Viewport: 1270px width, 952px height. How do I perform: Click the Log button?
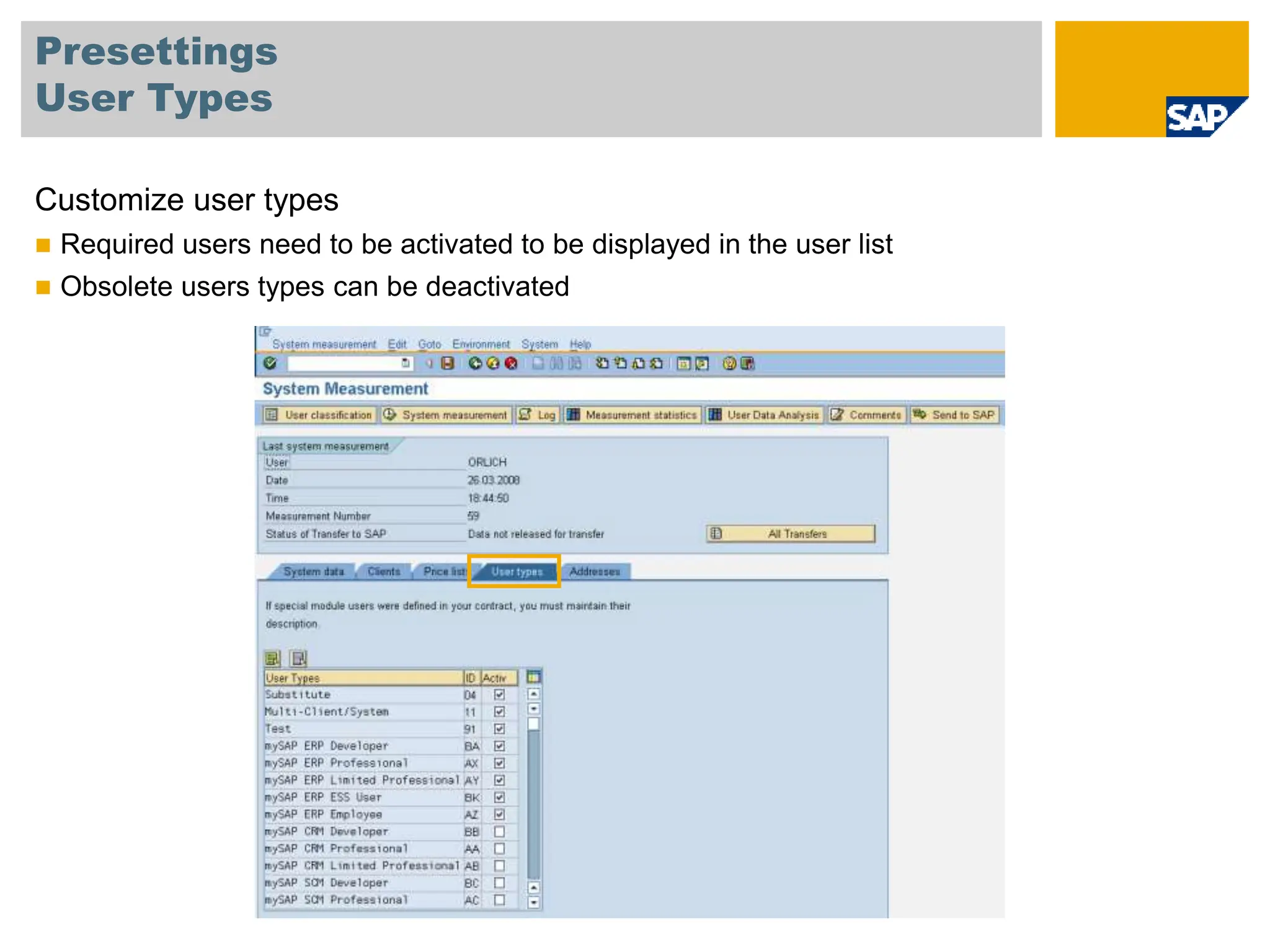[538, 415]
